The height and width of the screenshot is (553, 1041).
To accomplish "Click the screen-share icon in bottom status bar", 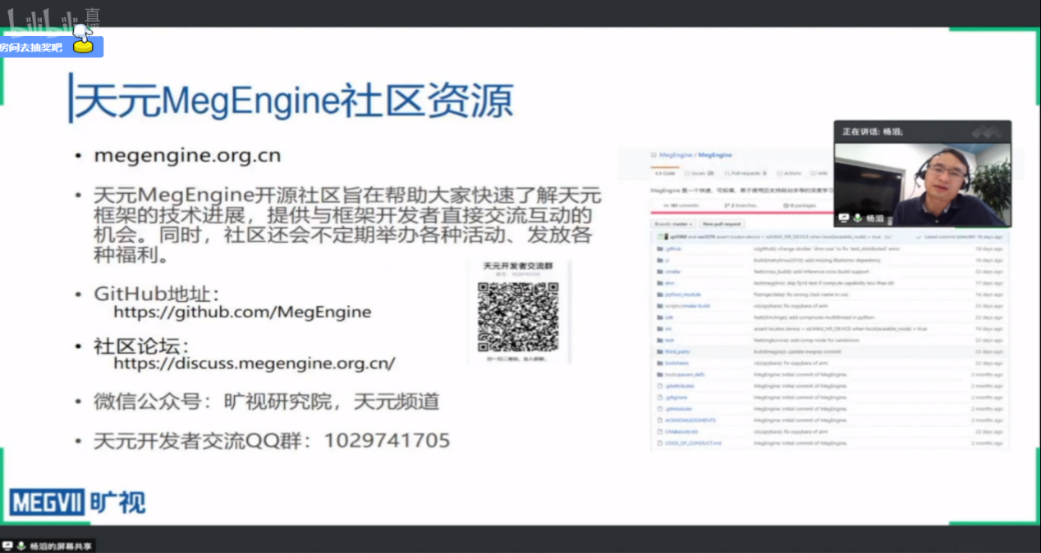I will [x=9, y=545].
